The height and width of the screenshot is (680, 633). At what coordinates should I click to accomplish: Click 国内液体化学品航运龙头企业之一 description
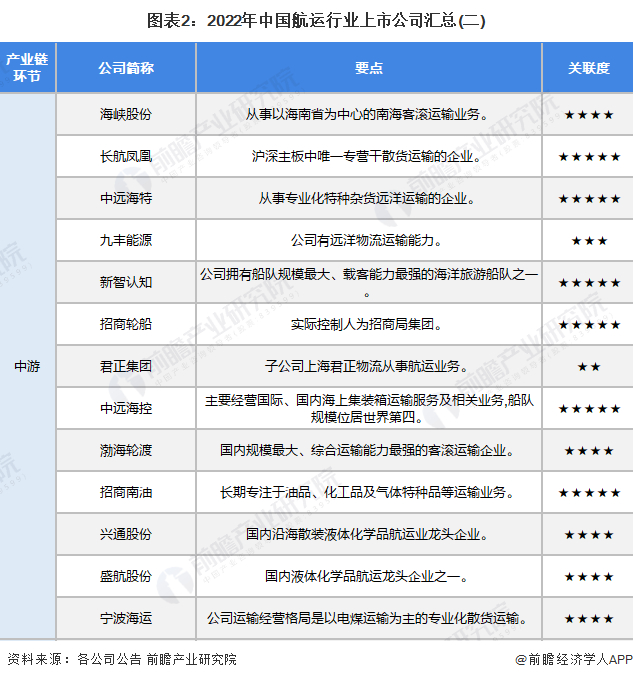(x=367, y=576)
